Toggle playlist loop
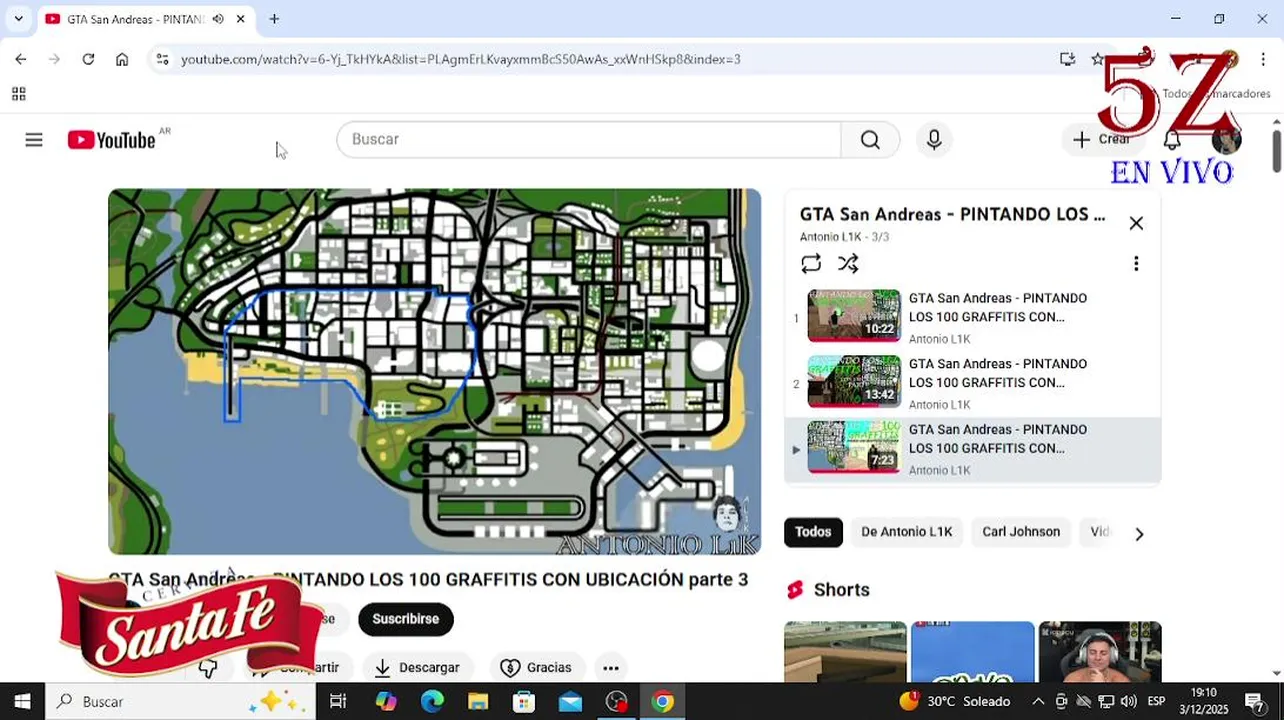Viewport: 1284px width, 720px height. (811, 263)
